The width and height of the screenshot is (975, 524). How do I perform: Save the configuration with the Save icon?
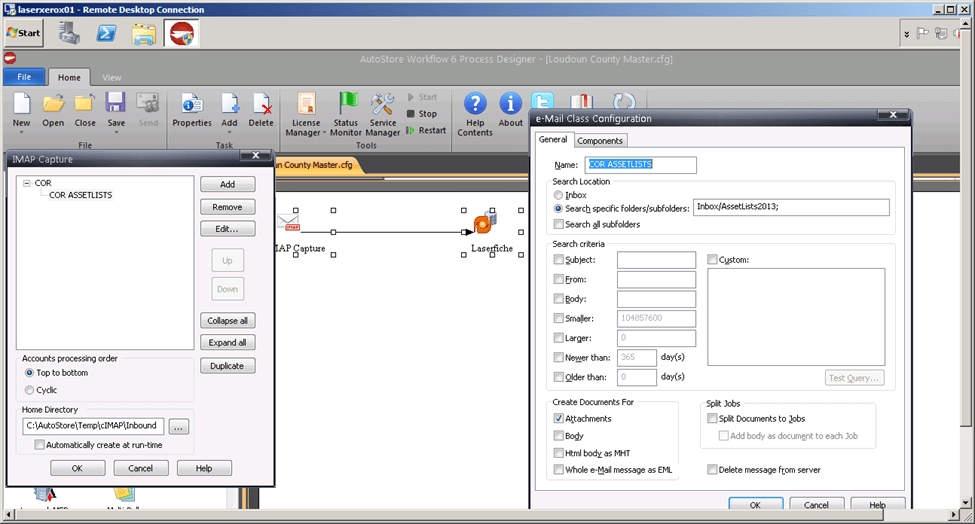[116, 104]
